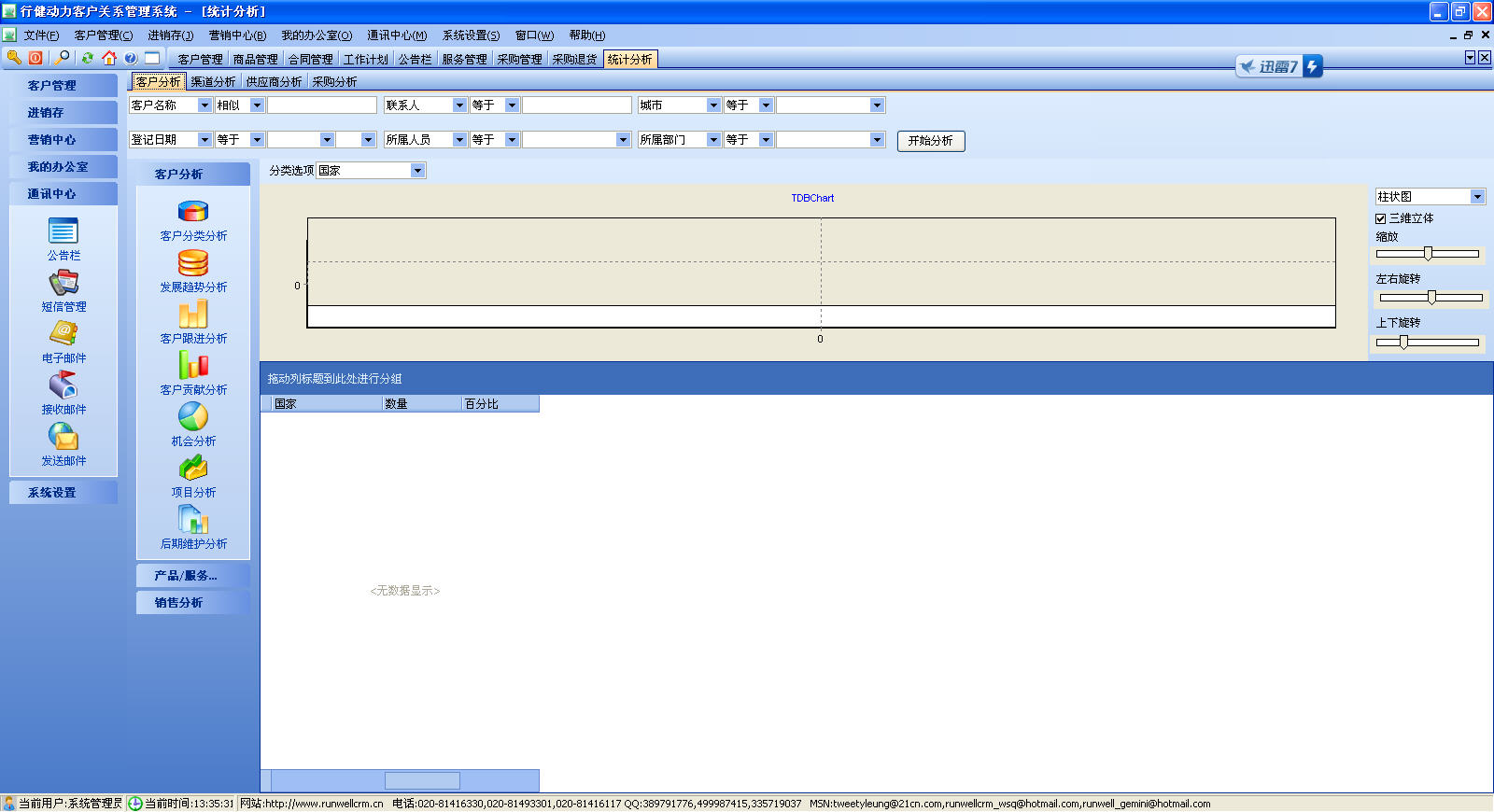Click the key icon in the toolbar
1494x812 pixels.
(x=14, y=58)
